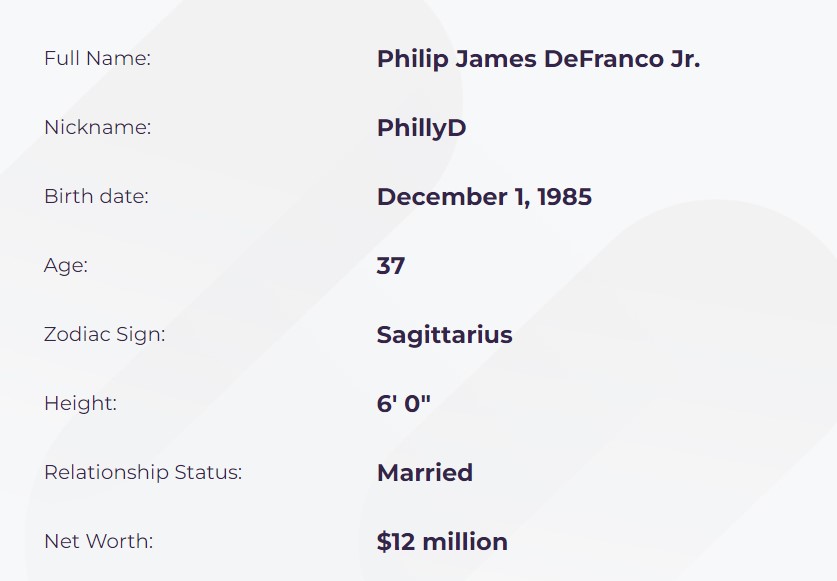Click the Net Worth label
This screenshot has width=837, height=581.
98,541
